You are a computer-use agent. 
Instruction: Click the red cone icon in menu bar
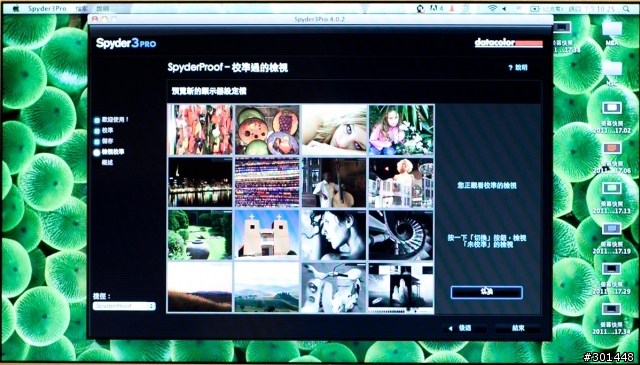point(452,9)
